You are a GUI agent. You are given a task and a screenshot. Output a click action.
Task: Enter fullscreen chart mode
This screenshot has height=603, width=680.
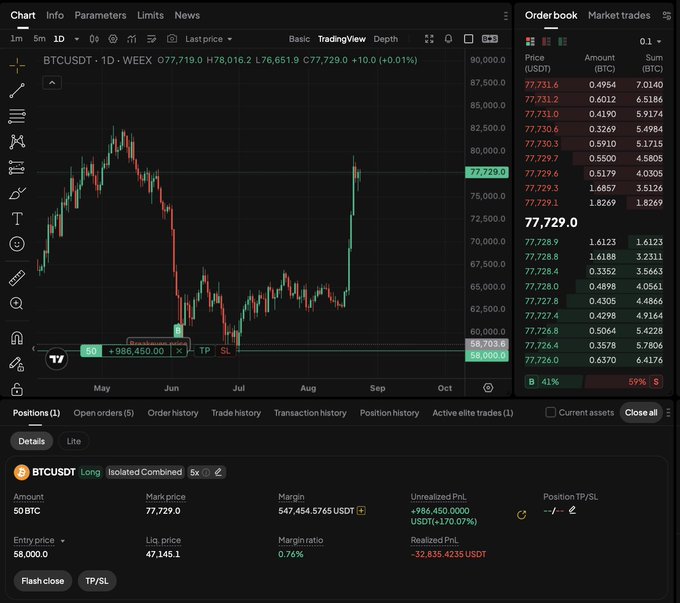click(429, 39)
